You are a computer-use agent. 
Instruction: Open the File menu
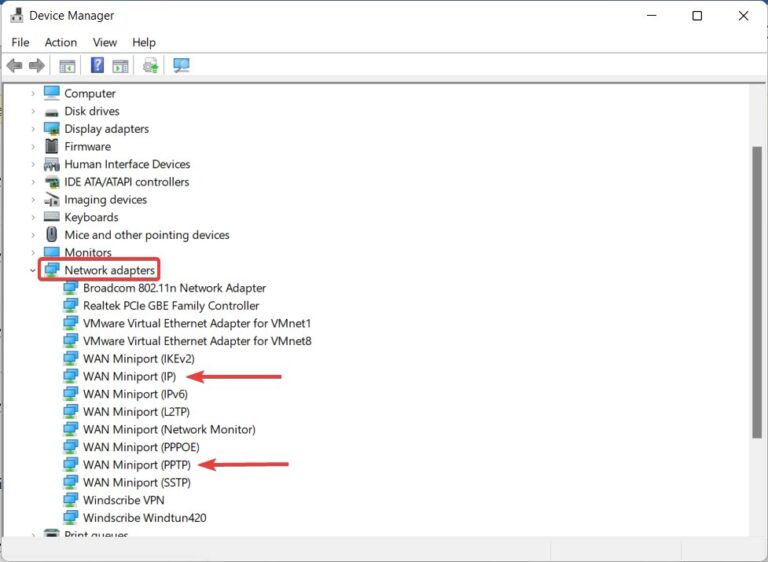(x=20, y=43)
